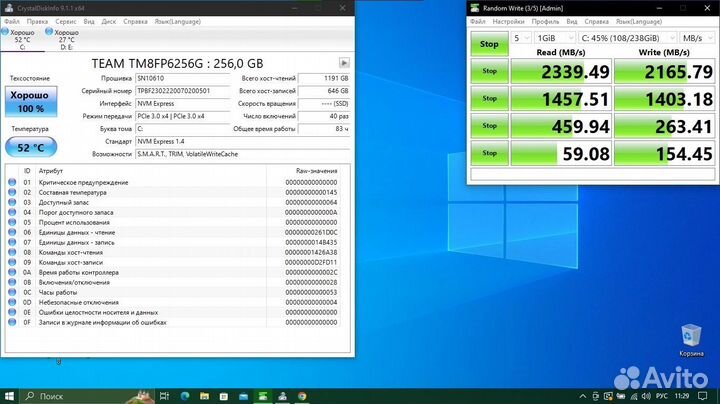
Task: Launch Microsoft Edge from the taskbar
Action: coord(185,396)
